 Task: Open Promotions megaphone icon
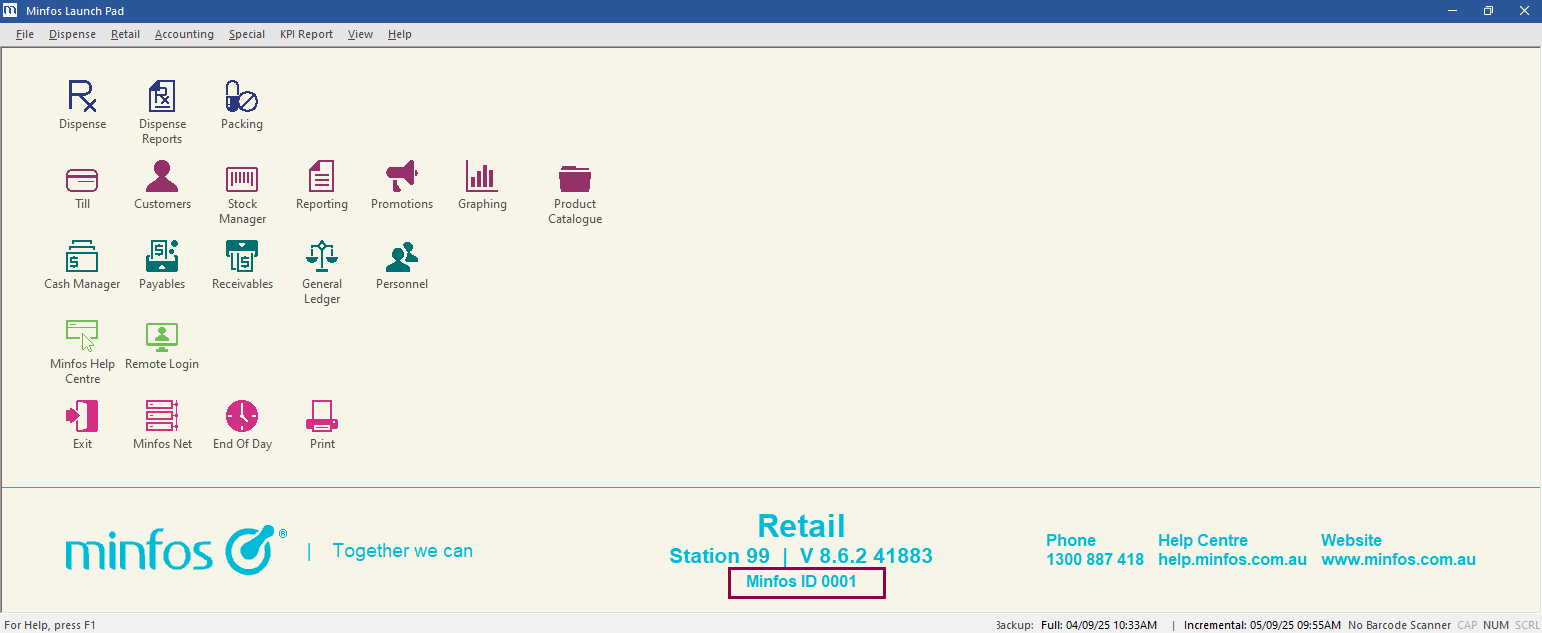coord(402,176)
